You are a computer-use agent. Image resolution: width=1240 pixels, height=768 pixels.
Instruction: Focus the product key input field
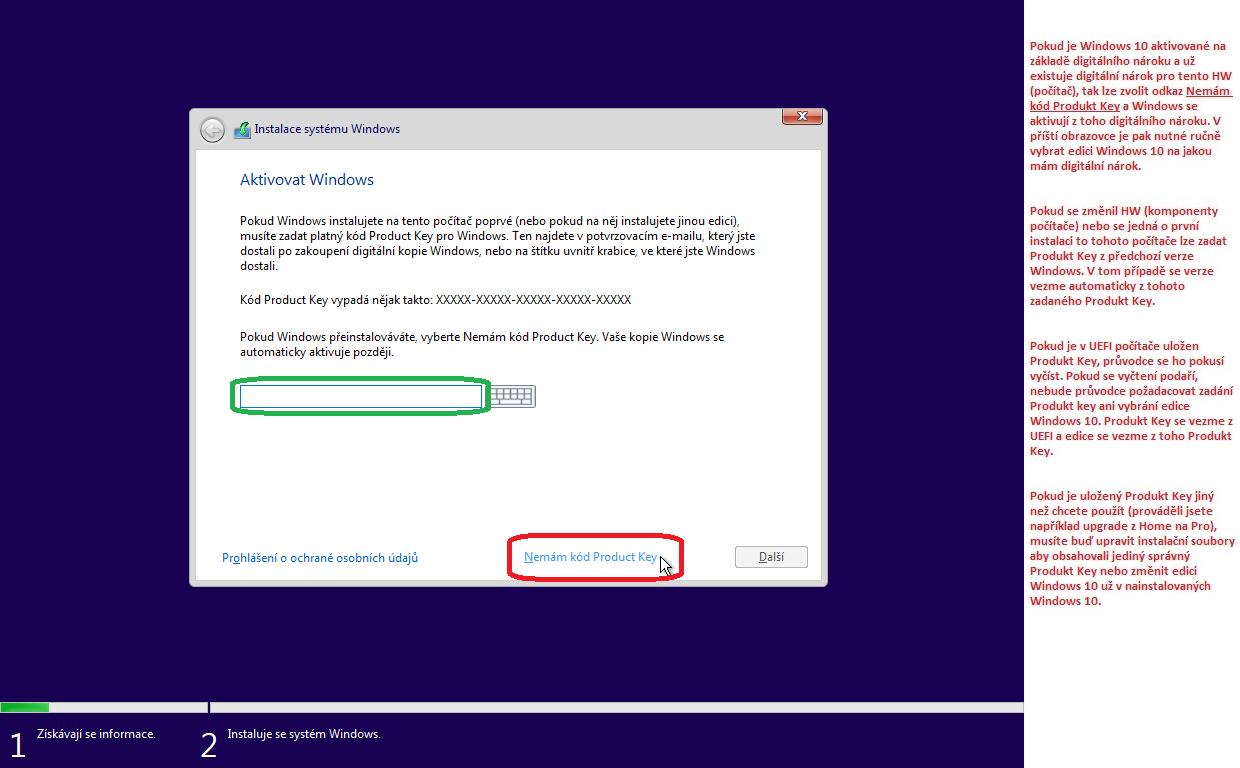(x=361, y=397)
